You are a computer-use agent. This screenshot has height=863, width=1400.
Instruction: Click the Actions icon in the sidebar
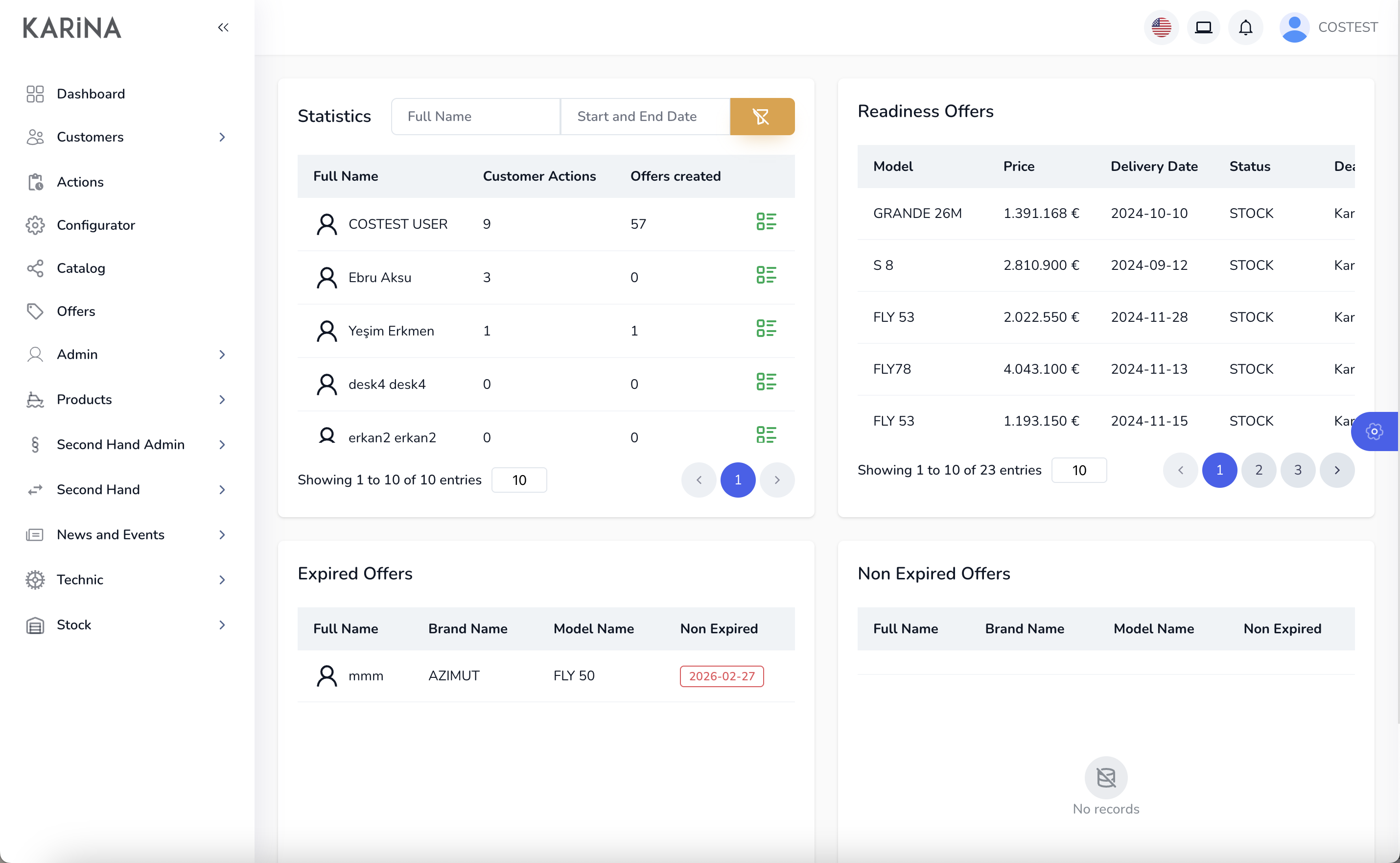(35, 182)
